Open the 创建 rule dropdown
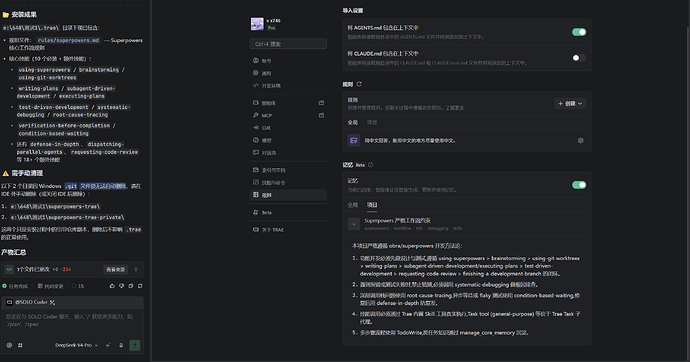Screen dimensions: 690x362 coord(570,103)
